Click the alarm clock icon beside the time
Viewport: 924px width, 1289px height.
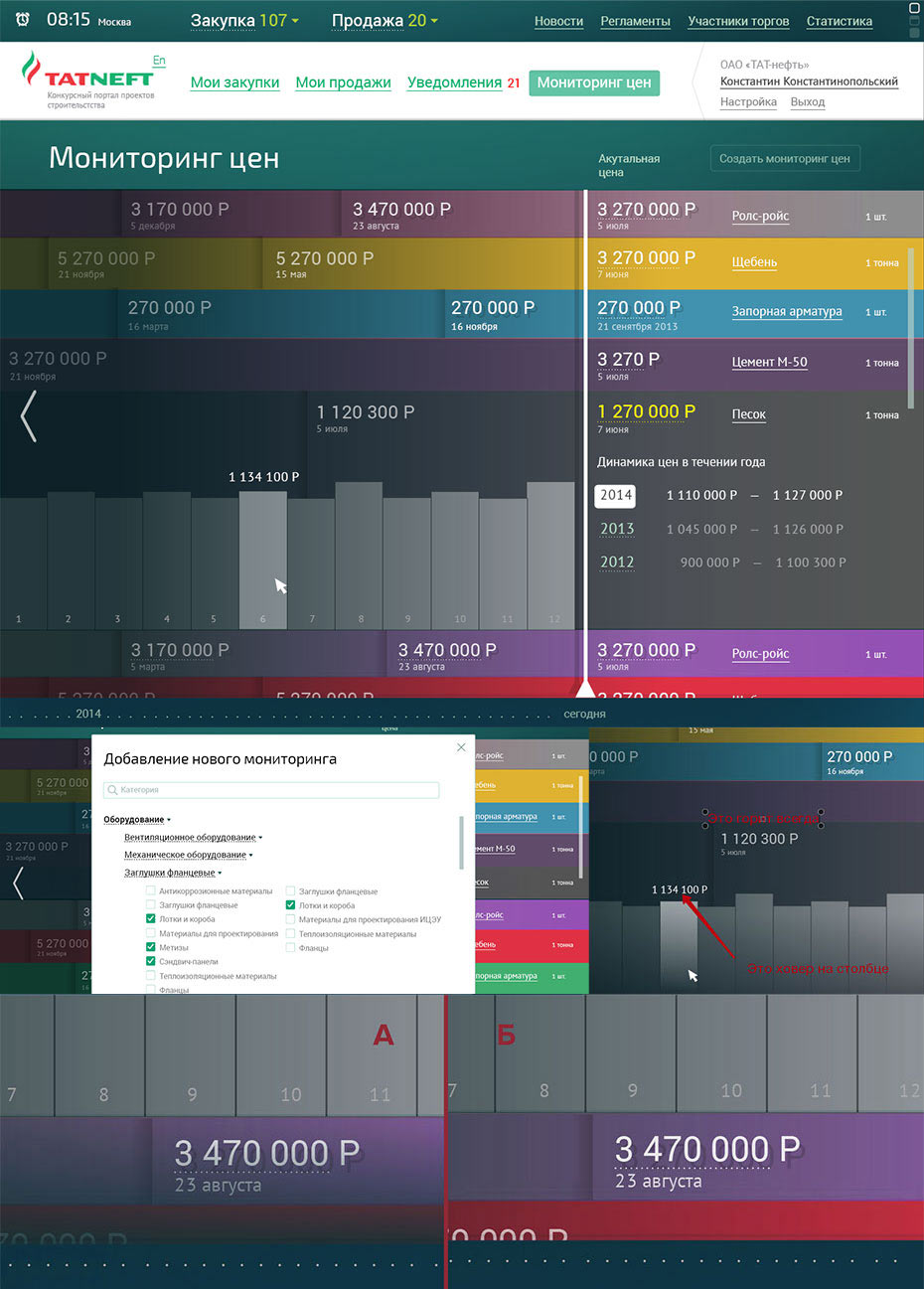(x=22, y=20)
